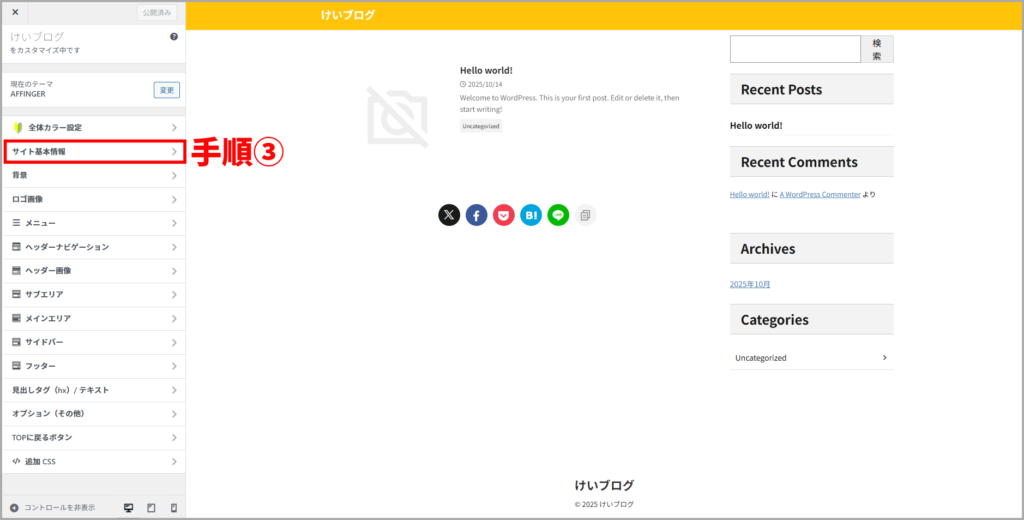Switch to mobile preview icon
The height and width of the screenshot is (520, 1024).
[x=174, y=508]
